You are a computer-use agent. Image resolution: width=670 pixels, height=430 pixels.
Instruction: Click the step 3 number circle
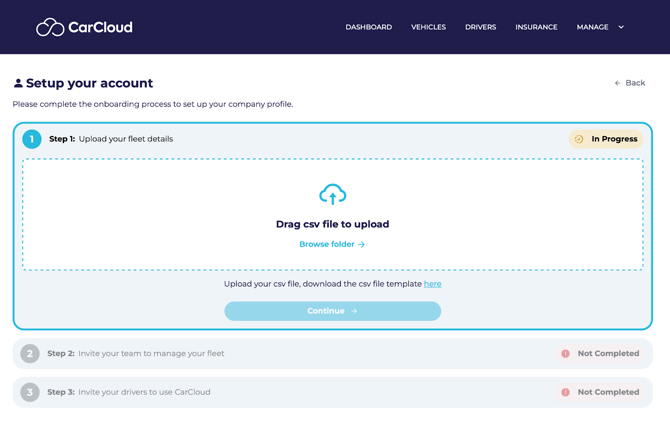pyautogui.click(x=30, y=392)
